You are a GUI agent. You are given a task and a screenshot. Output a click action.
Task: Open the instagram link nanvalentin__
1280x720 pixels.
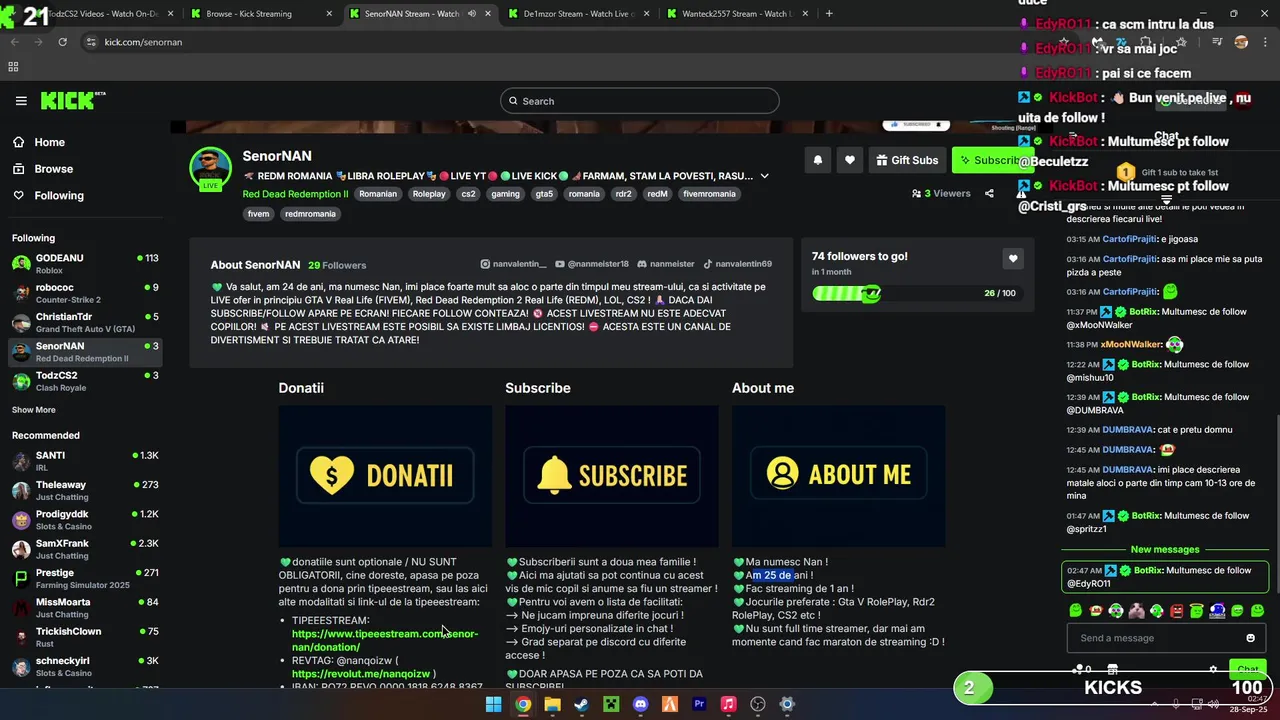pos(514,264)
